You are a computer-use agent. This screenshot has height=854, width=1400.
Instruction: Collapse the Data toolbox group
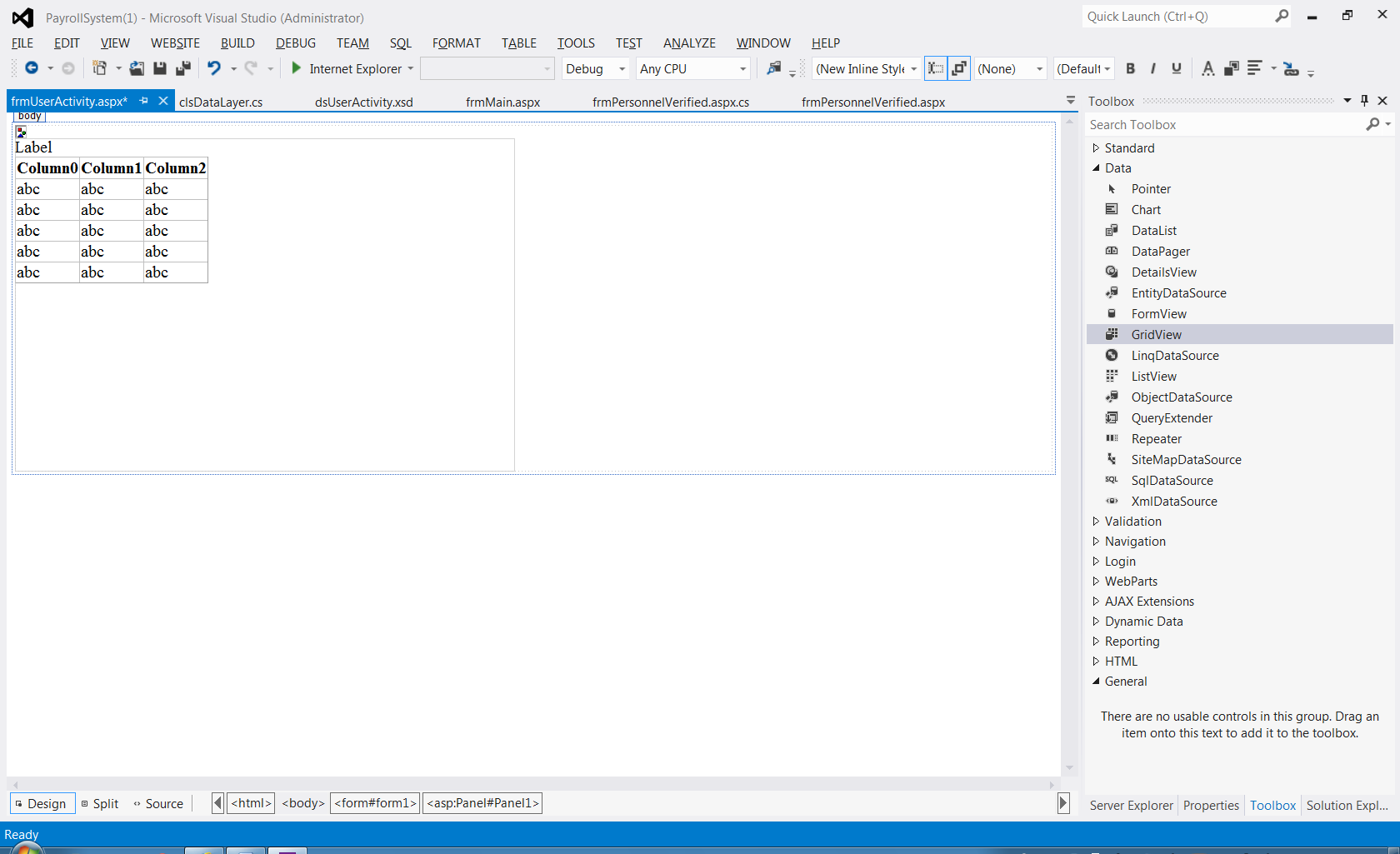[x=1096, y=167]
